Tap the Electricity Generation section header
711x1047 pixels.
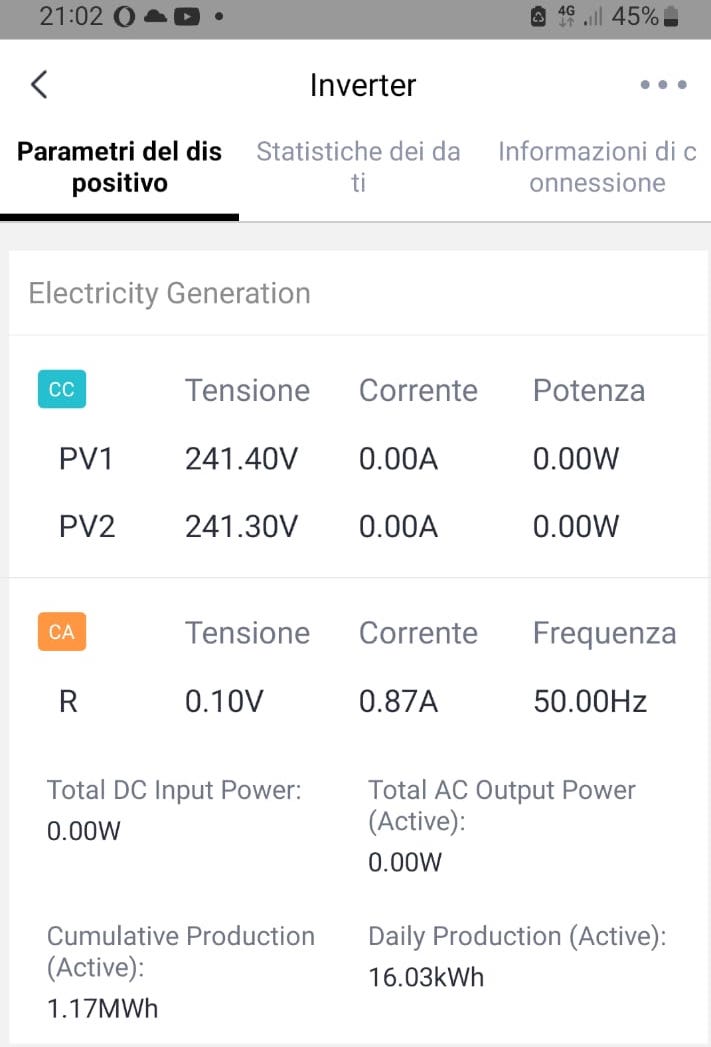point(170,293)
